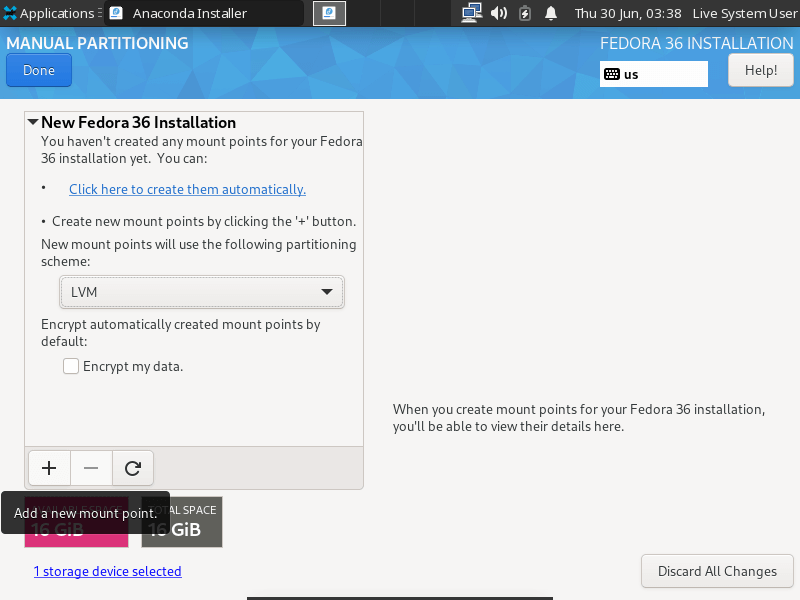Open the battery power indicator

(x=525, y=14)
